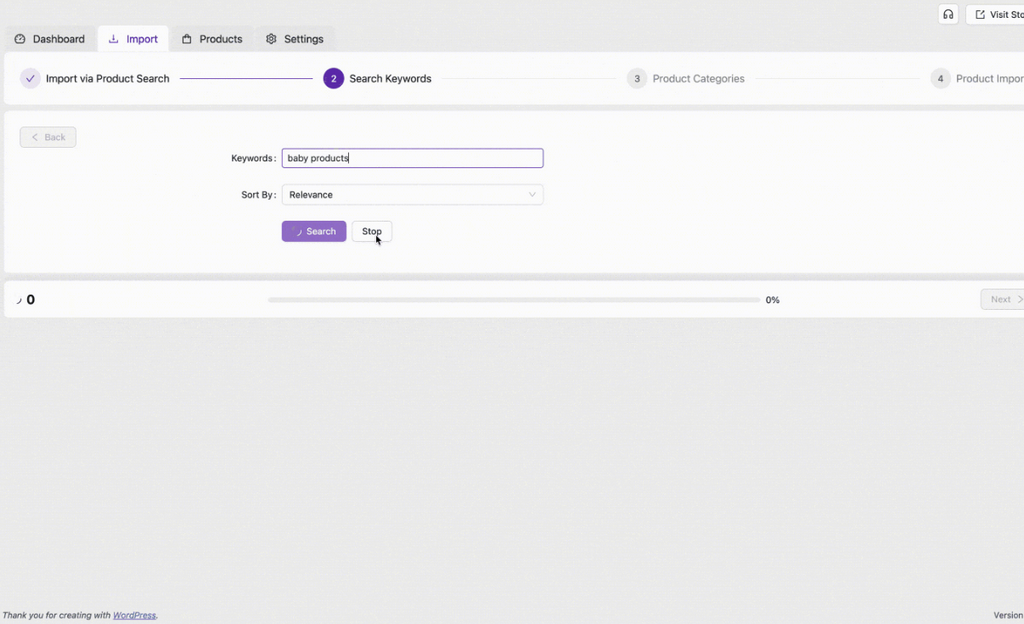1024x624 pixels.
Task: Select the Import via Product Search step
Action: [107, 78]
